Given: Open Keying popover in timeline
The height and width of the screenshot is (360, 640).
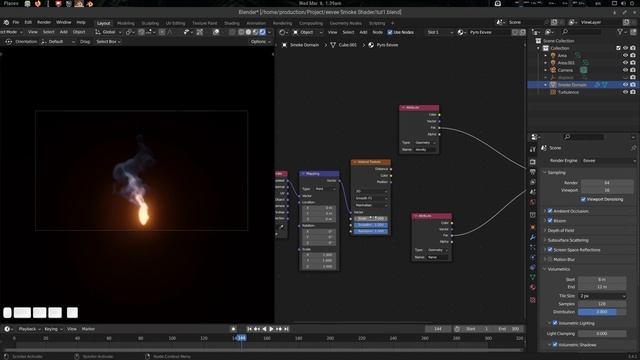Looking at the screenshot, I should 53,329.
